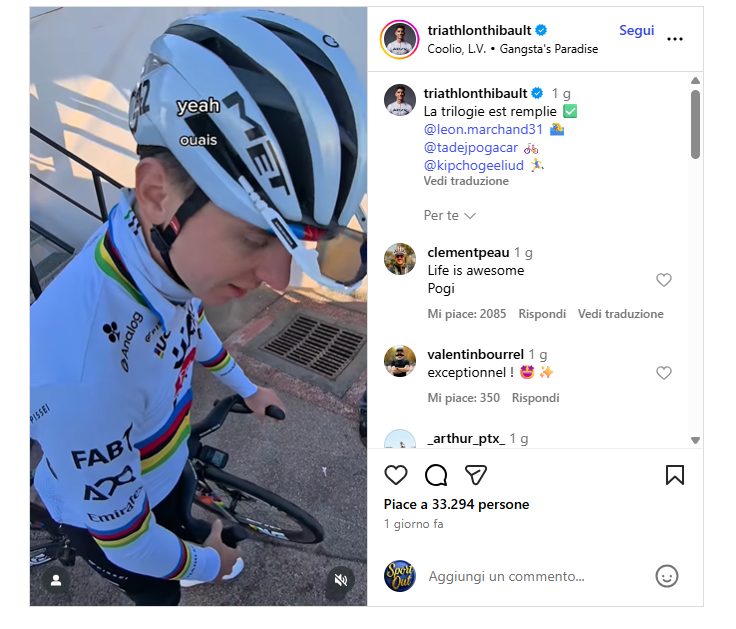This screenshot has width=736, height=629.
Task: Click 'Segui' to follow triathlonthibault
Action: 636,31
